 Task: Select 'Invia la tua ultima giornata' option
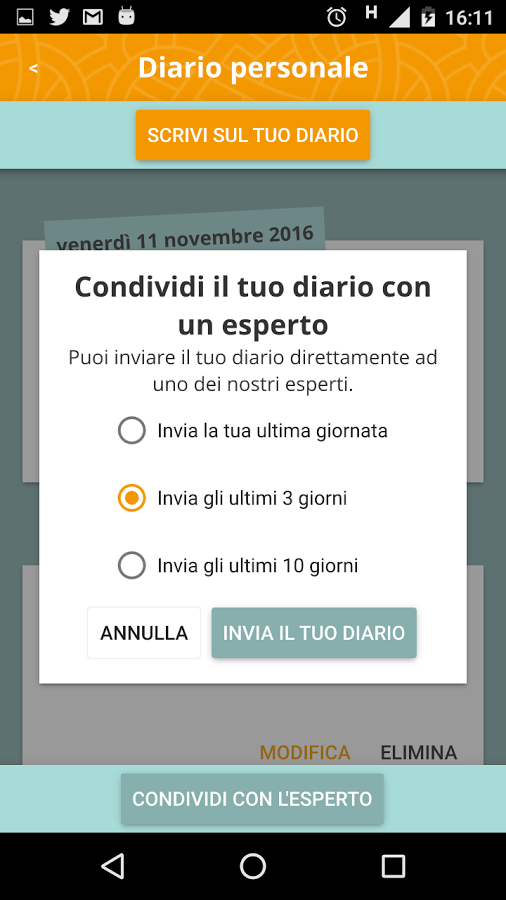coord(253,431)
